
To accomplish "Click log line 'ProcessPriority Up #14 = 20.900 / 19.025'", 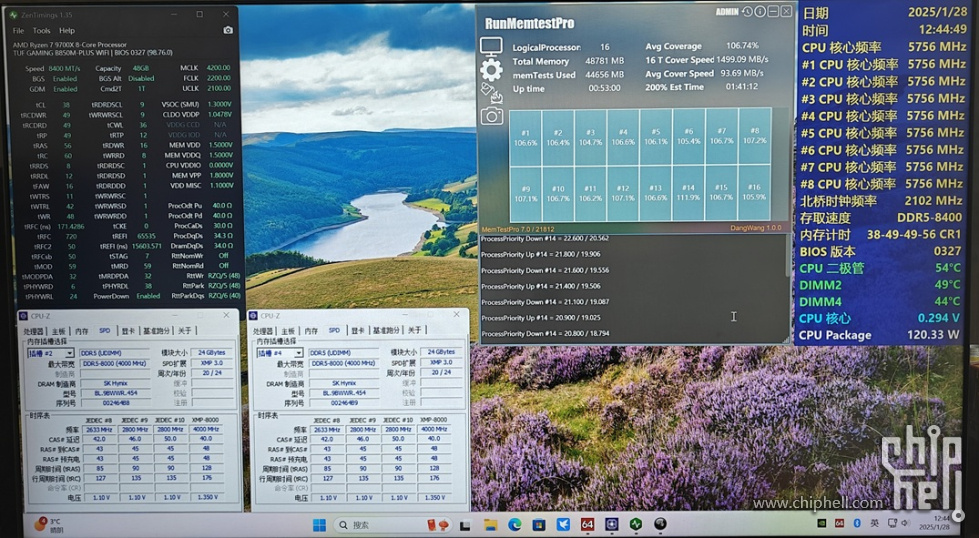I will (541, 318).
